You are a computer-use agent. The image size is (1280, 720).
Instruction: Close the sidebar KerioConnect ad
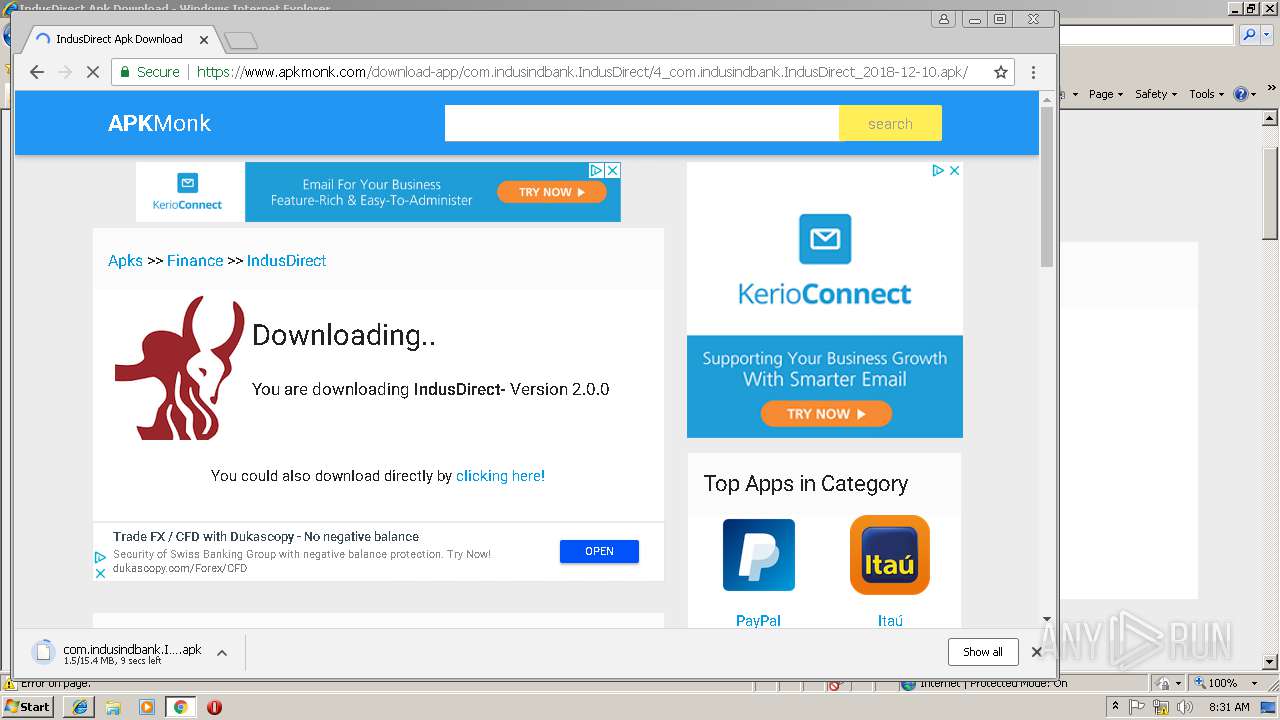954,170
